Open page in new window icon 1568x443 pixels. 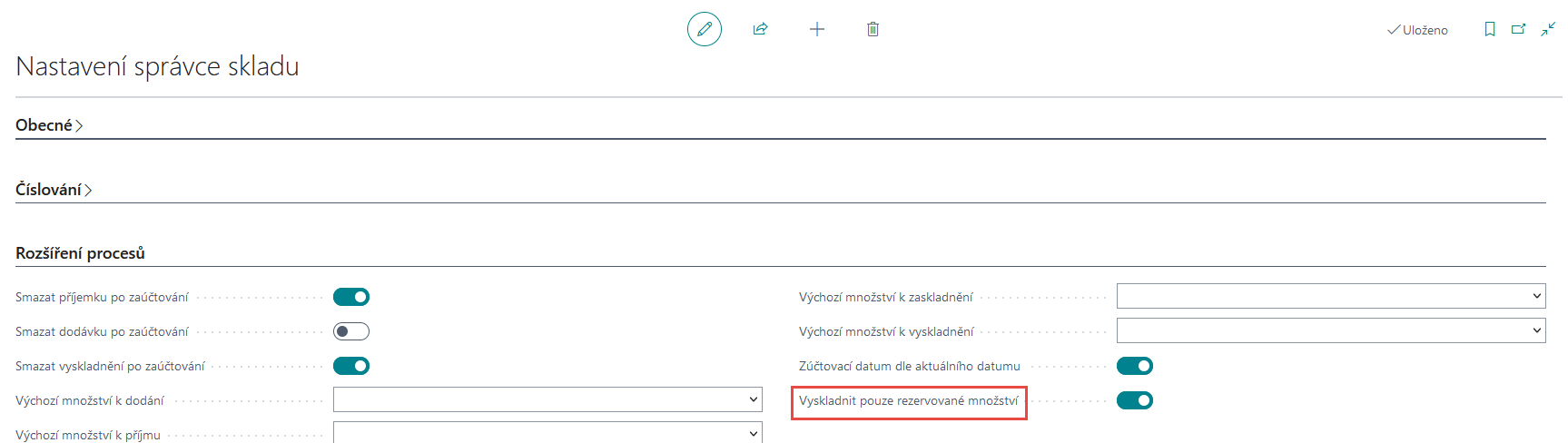tap(1518, 30)
